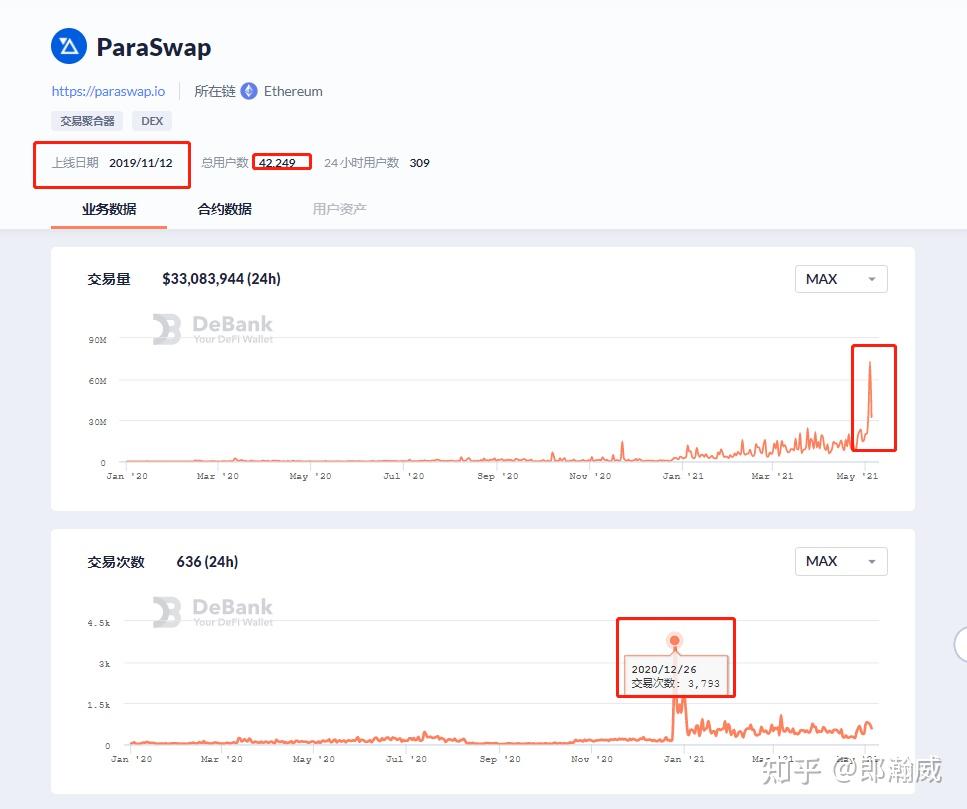Screen dimensions: 967x809
Task: Click the May '21 volume spike peak
Action: click(870, 363)
